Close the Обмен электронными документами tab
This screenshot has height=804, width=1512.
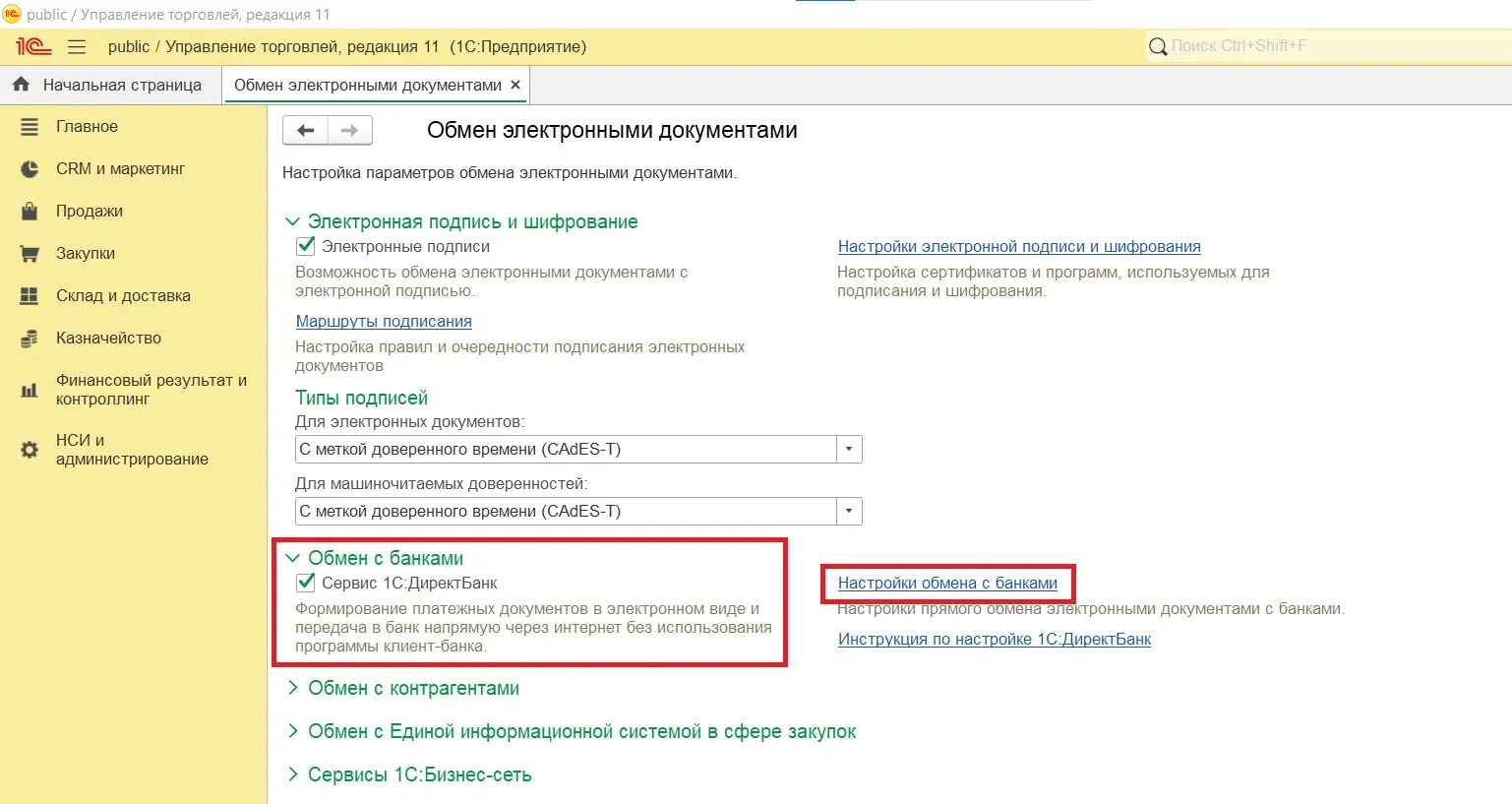tap(514, 86)
